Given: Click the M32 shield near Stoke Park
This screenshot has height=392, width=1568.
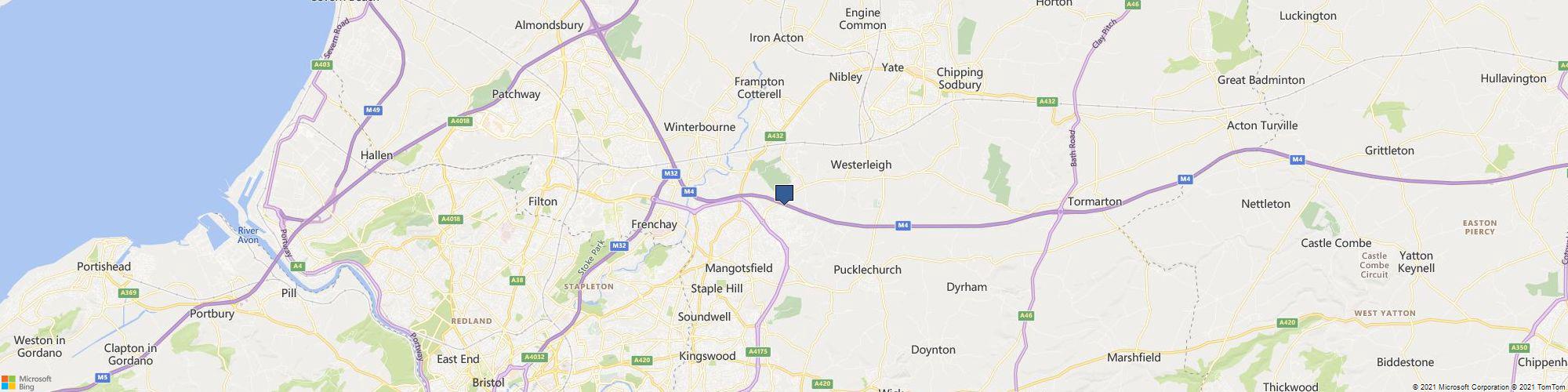Looking at the screenshot, I should [619, 246].
